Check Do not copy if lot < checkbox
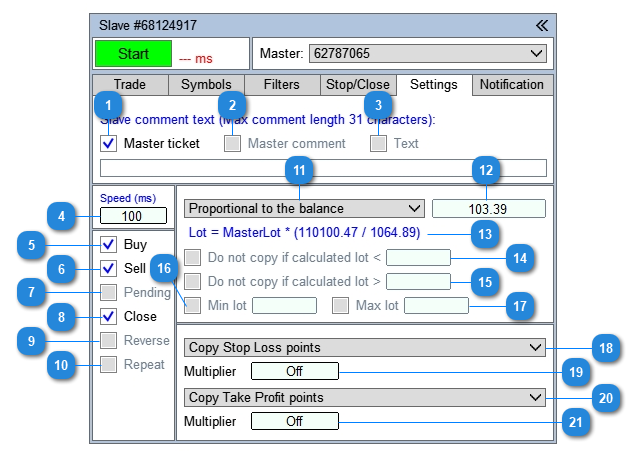This screenshot has height=457, width=641. 193,258
